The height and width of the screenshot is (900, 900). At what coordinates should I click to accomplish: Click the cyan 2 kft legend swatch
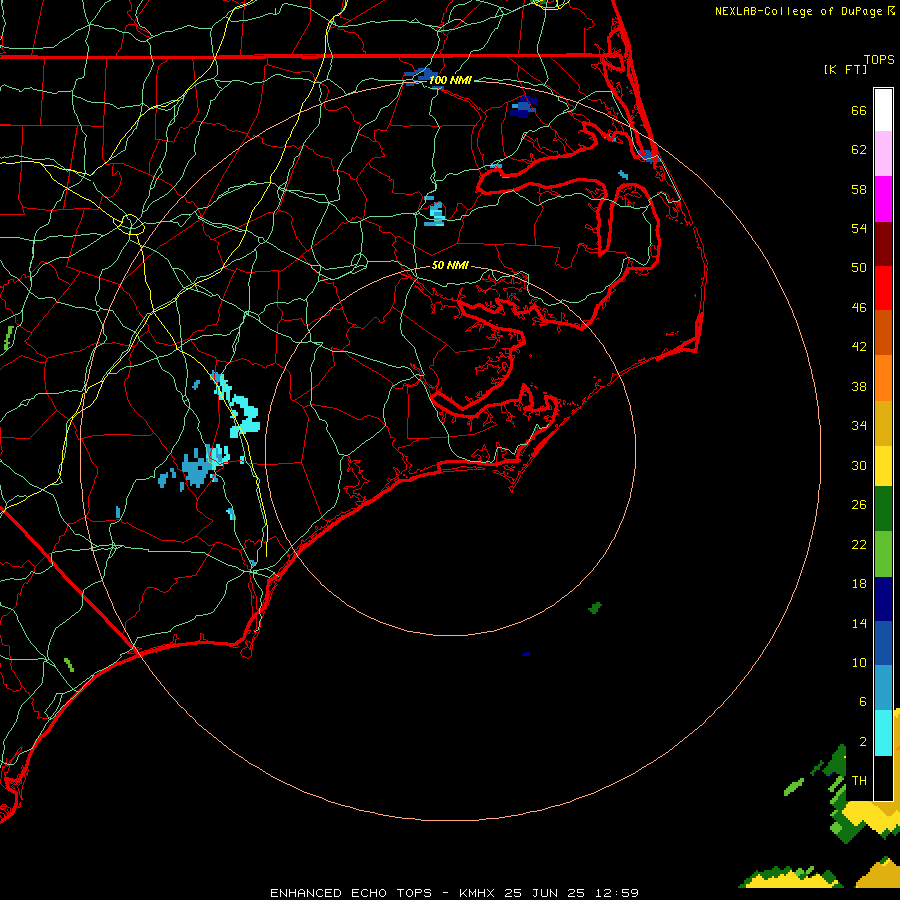(x=883, y=733)
